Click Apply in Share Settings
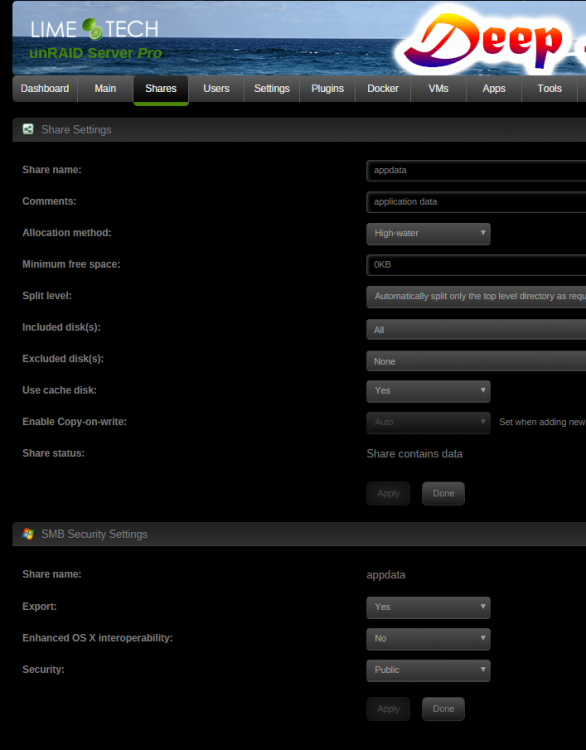Image resolution: width=586 pixels, height=750 pixels. tap(388, 493)
